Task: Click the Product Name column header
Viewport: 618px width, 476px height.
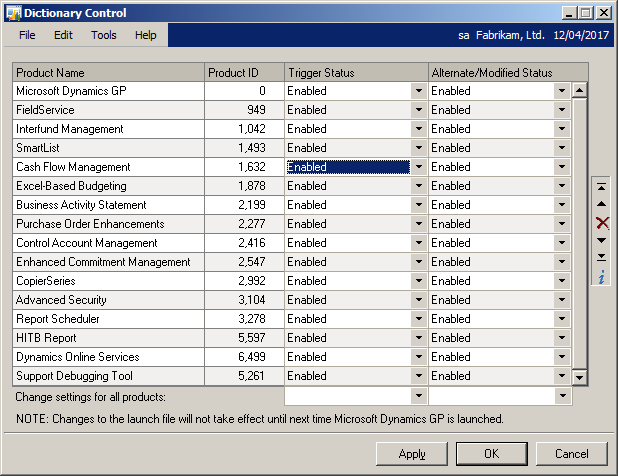Action: point(108,73)
